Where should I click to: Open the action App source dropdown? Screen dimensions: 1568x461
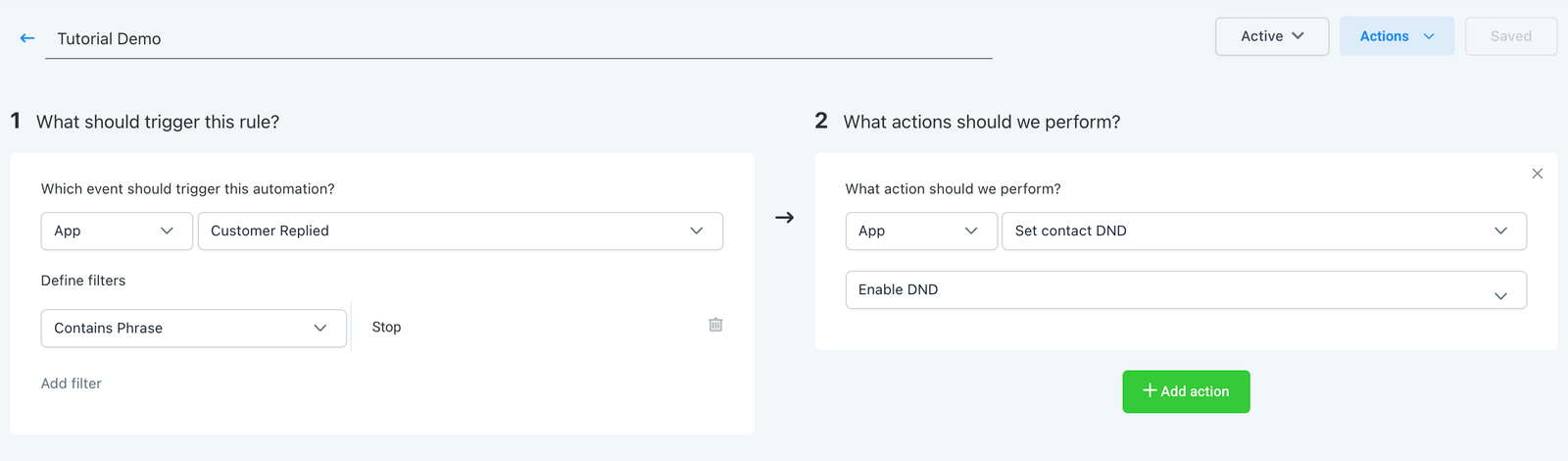920,230
